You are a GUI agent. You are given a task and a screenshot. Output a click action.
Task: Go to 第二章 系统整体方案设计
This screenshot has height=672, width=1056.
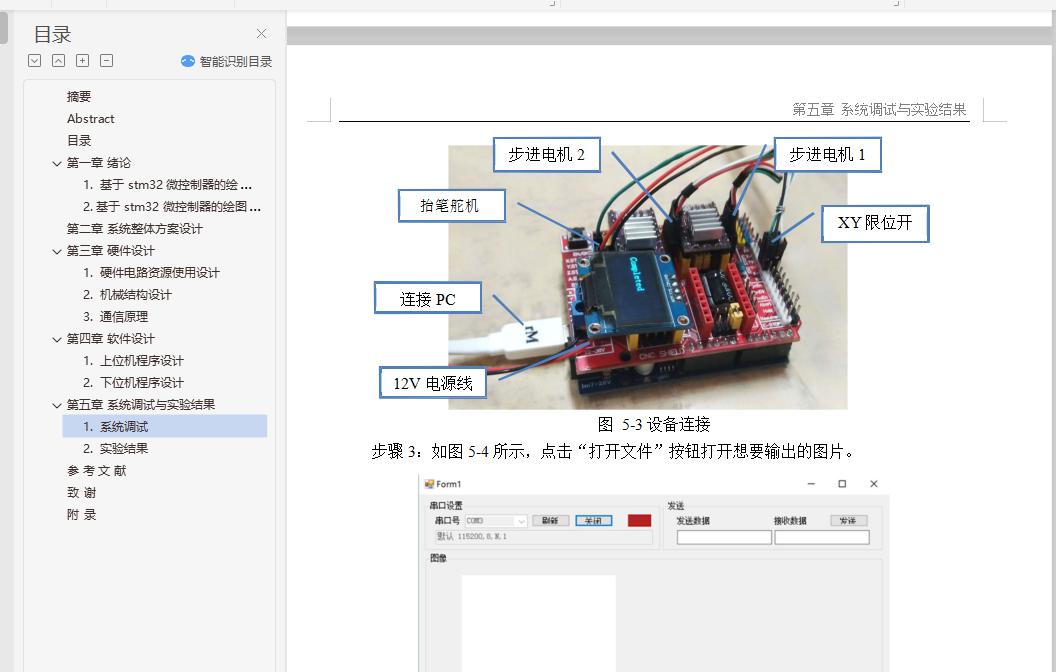coord(135,229)
